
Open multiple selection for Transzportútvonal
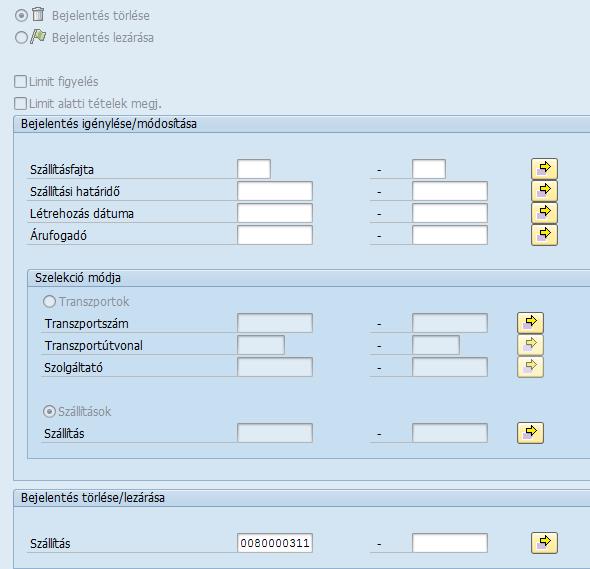[x=530, y=345]
